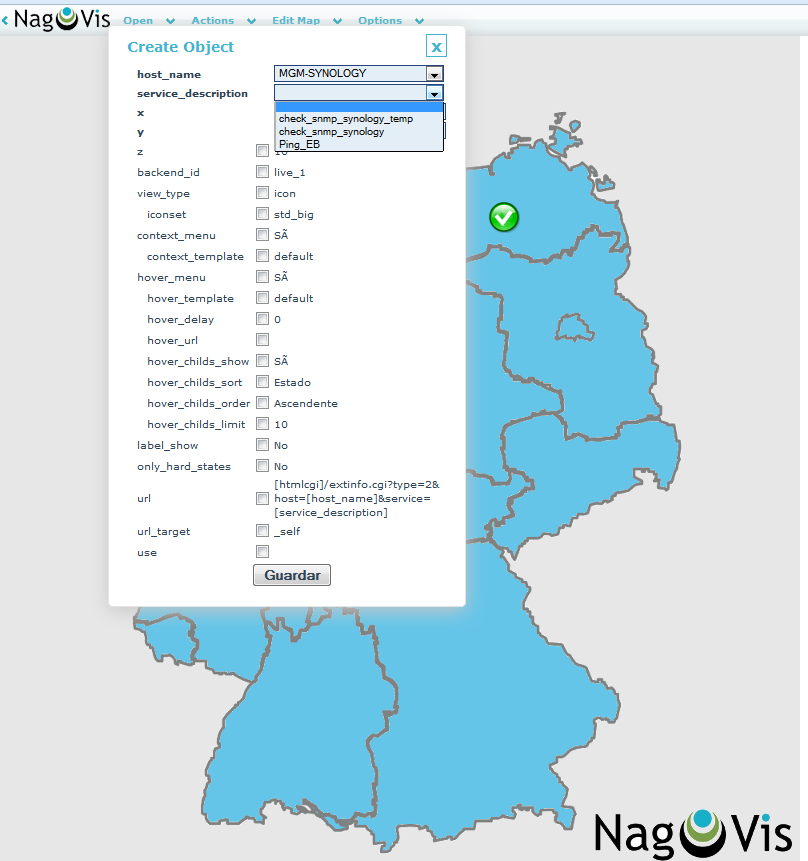Click the Edit Map chevron arrow
The width and height of the screenshot is (808, 861).
pyautogui.click(x=337, y=21)
